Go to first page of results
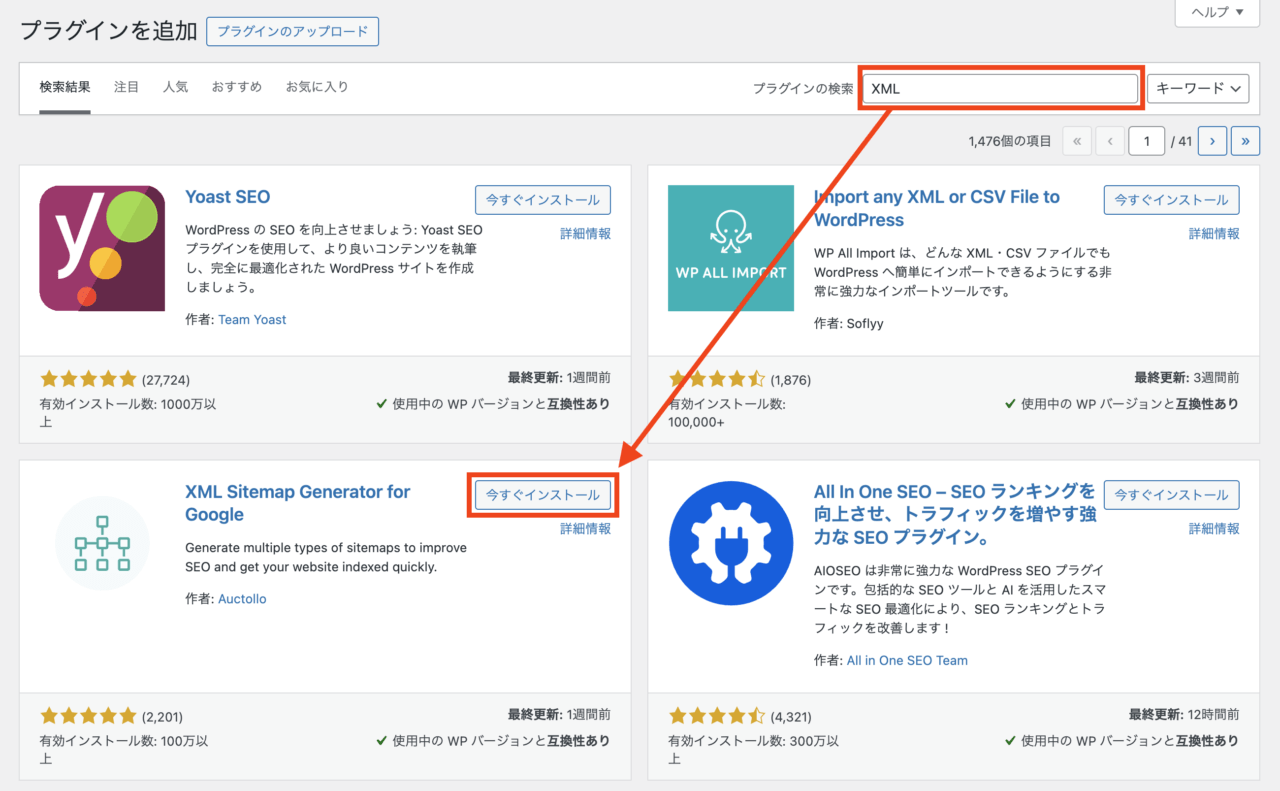The height and width of the screenshot is (791, 1280). tap(1077, 142)
